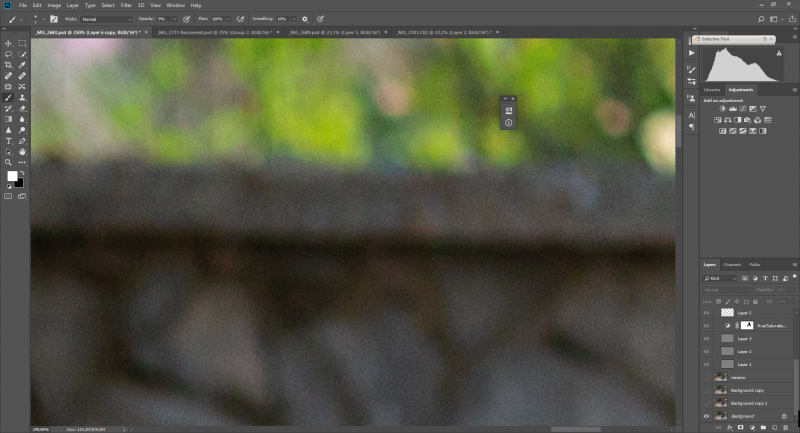Image resolution: width=800 pixels, height=433 pixels.
Task: Open the brush Mode dropdown
Action: (x=107, y=19)
